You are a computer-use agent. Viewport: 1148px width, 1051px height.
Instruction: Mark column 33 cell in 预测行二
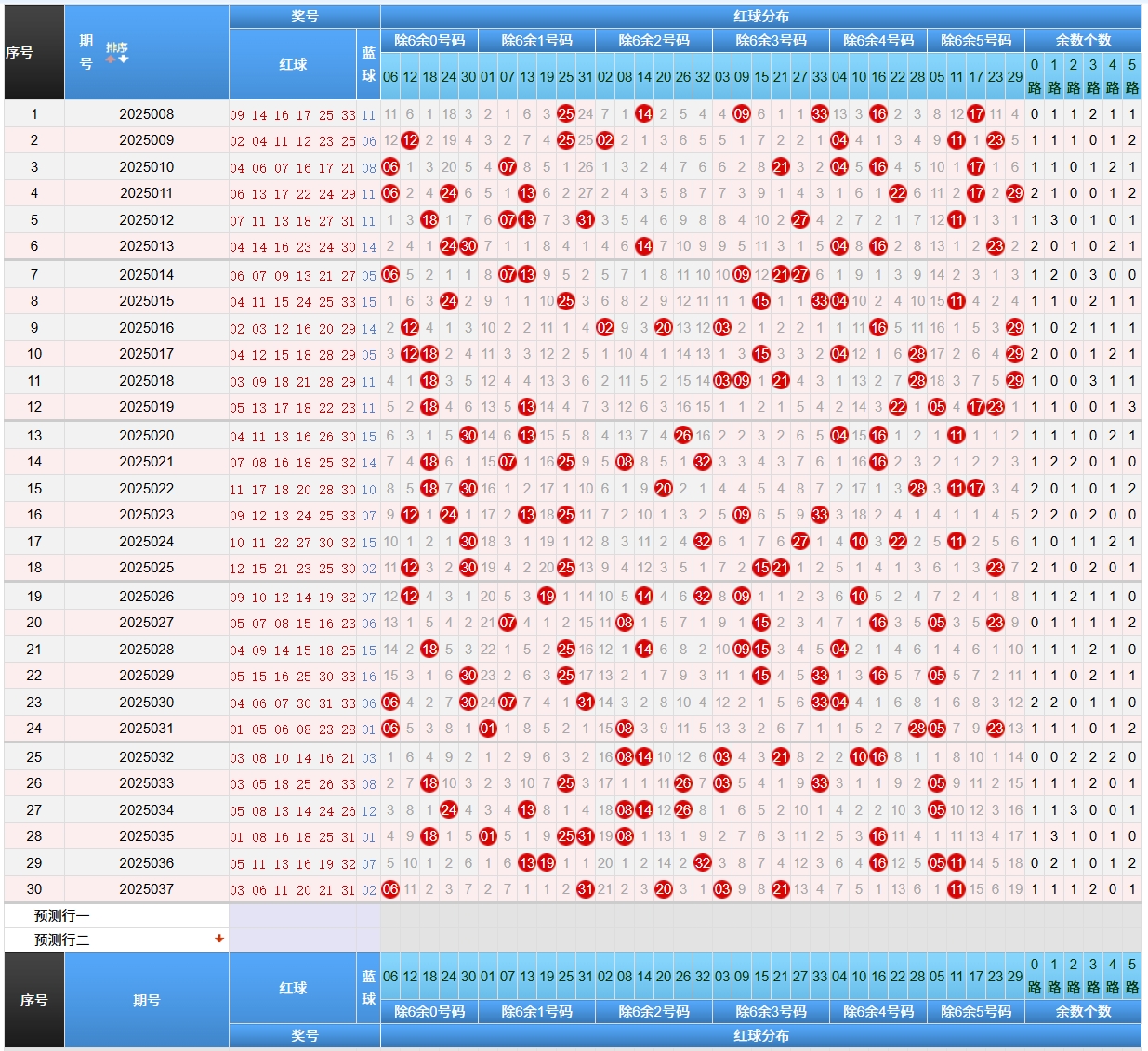click(x=819, y=939)
